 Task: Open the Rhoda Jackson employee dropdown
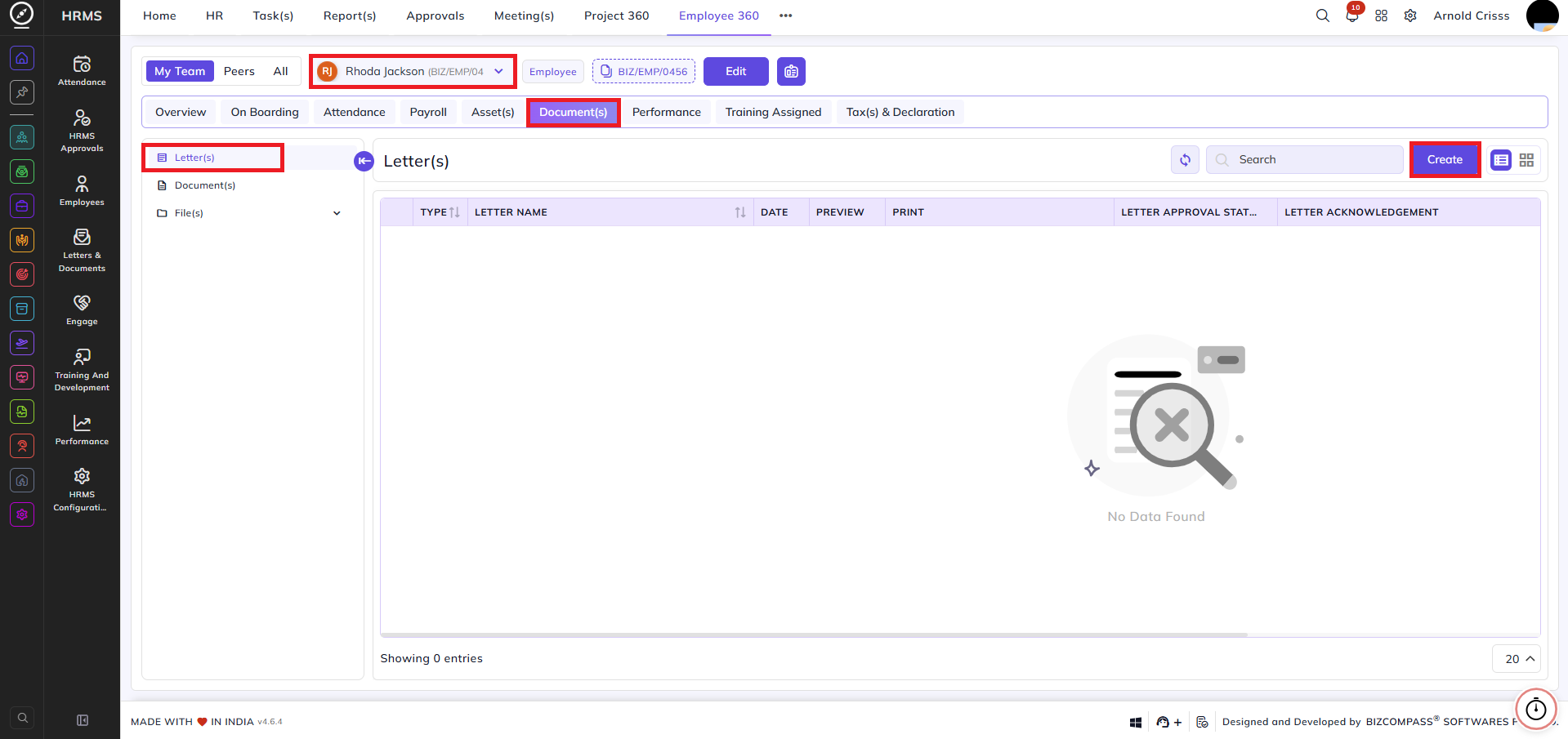[413, 72]
